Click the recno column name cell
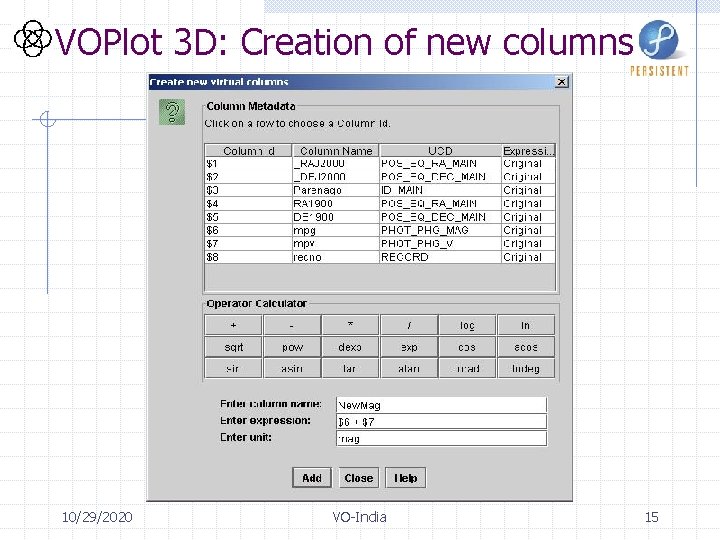The image size is (720, 540). pos(336,257)
